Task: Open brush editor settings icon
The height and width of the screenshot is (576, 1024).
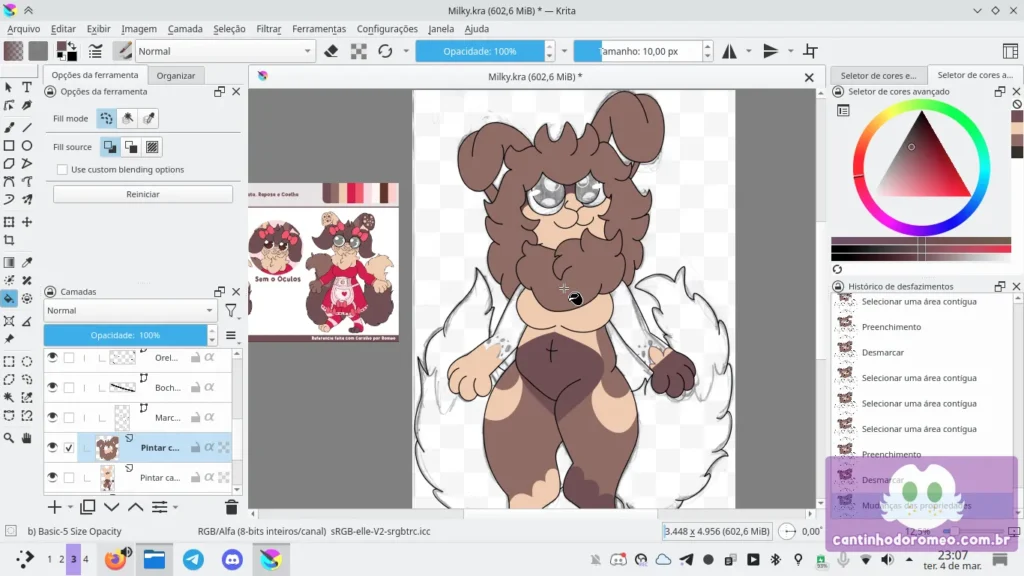Action: coord(95,51)
